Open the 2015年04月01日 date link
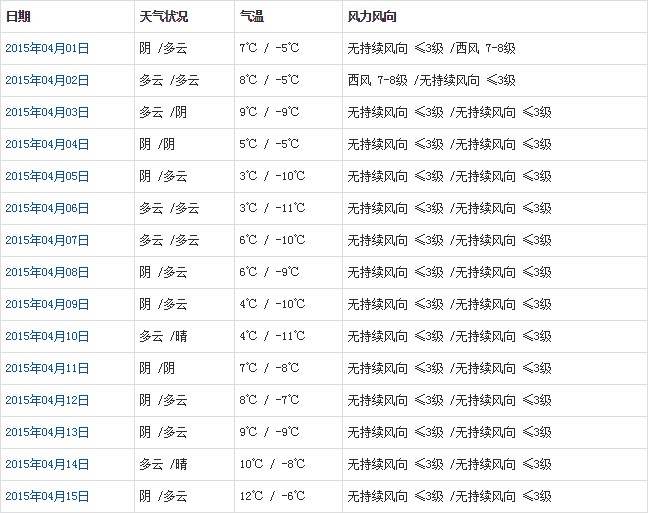Viewport: 648px width, 513px height. click(x=47, y=48)
